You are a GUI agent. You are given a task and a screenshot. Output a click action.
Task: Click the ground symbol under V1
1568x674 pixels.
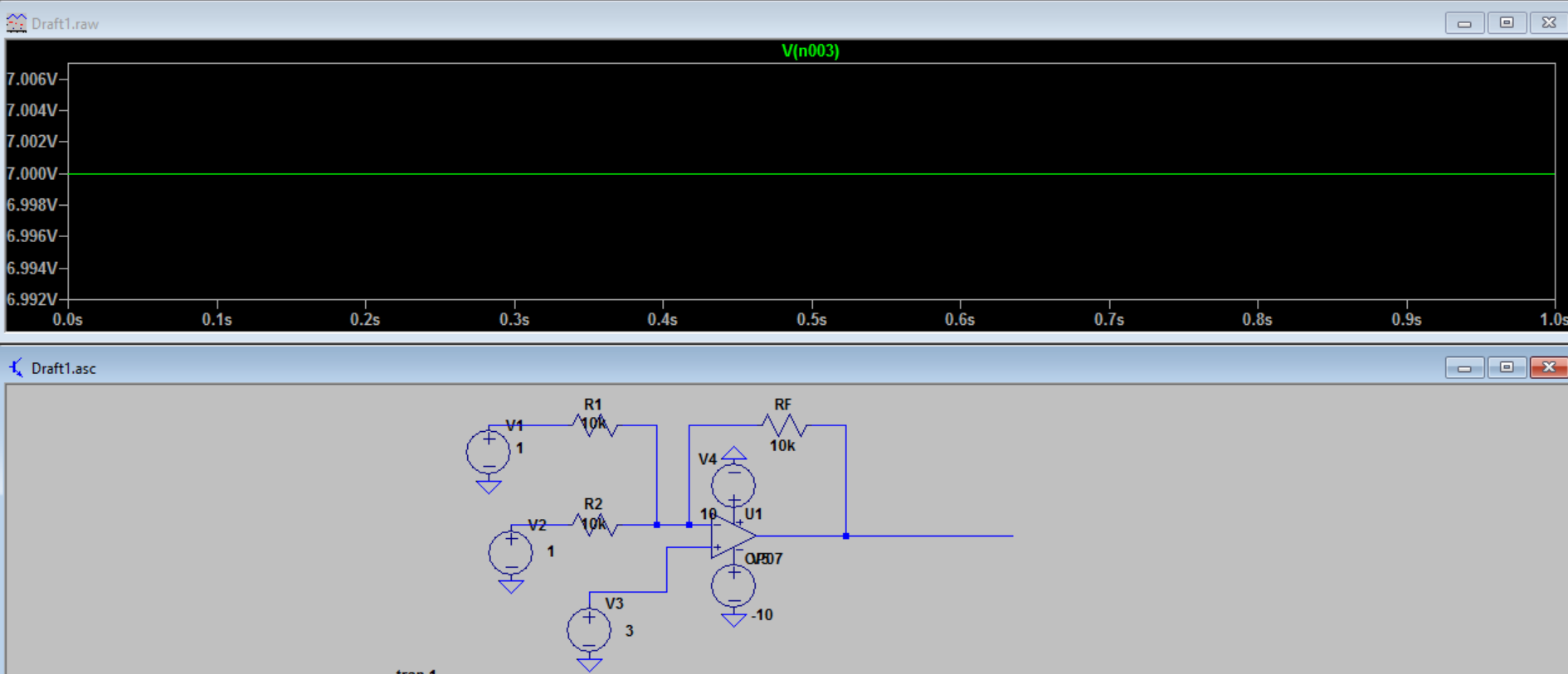click(x=489, y=487)
